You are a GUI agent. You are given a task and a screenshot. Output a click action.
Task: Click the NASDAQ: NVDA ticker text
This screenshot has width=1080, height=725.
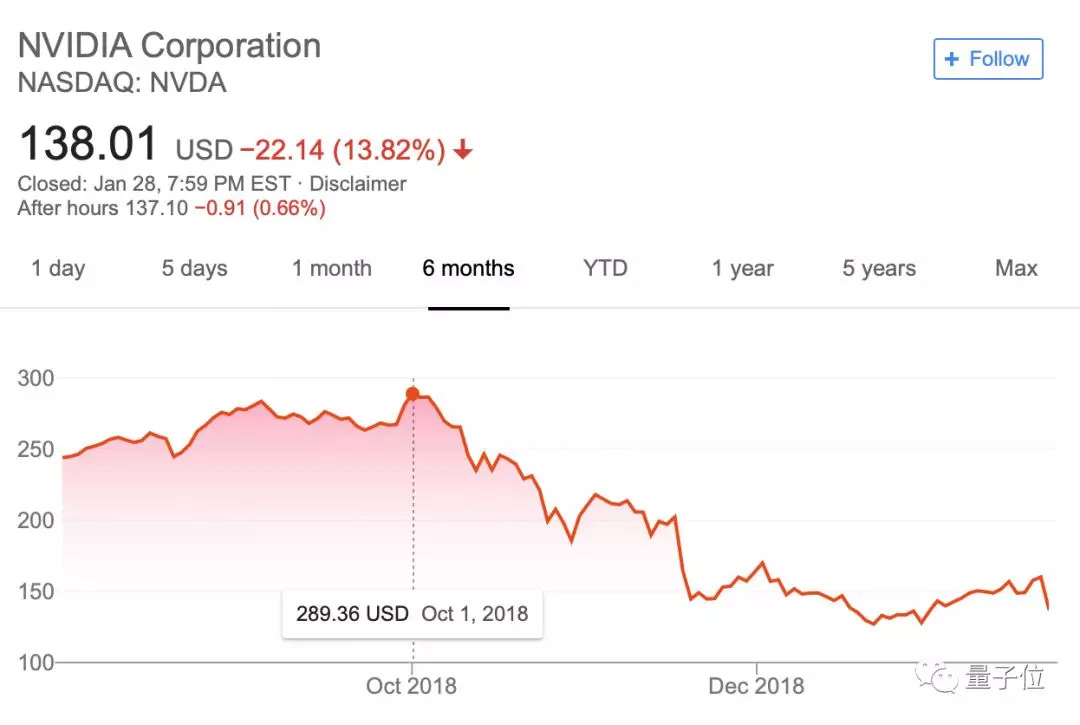122,83
